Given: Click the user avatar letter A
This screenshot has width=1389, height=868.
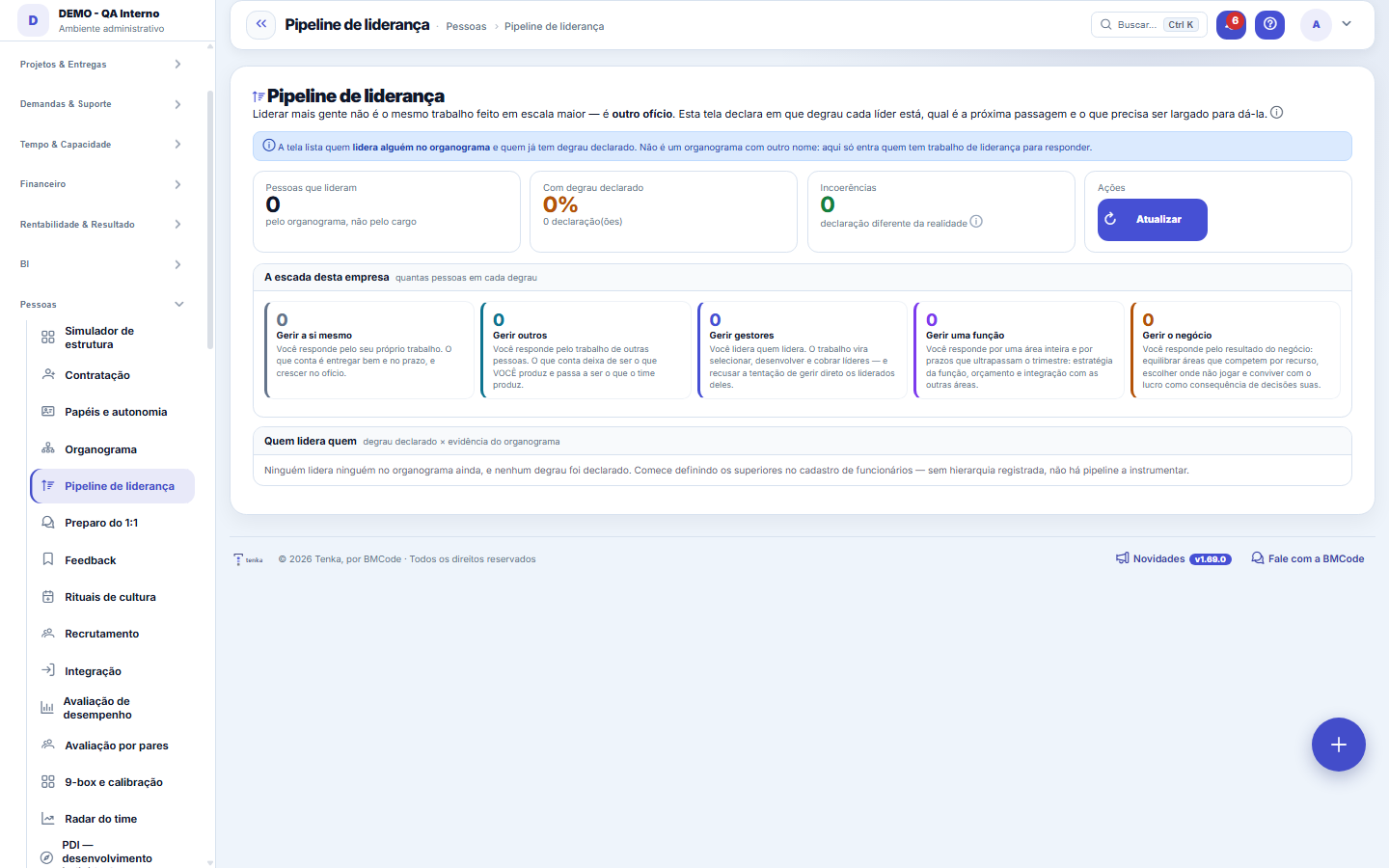Looking at the screenshot, I should click(x=1316, y=24).
